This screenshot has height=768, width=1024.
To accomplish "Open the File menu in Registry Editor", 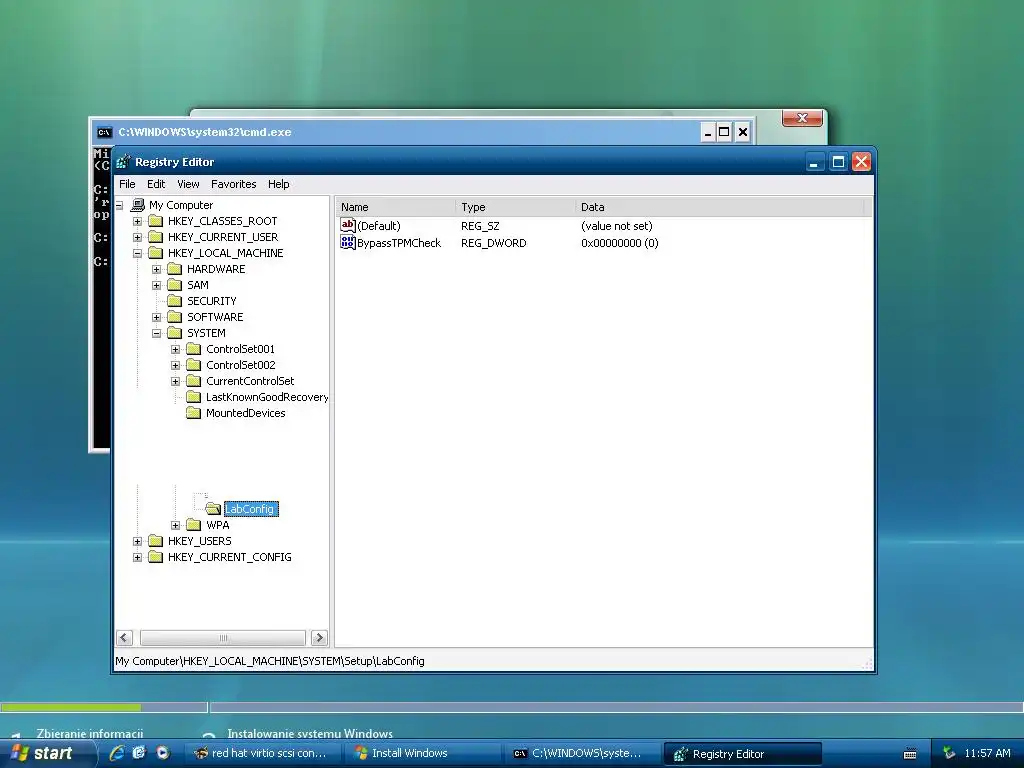I will (x=127, y=184).
